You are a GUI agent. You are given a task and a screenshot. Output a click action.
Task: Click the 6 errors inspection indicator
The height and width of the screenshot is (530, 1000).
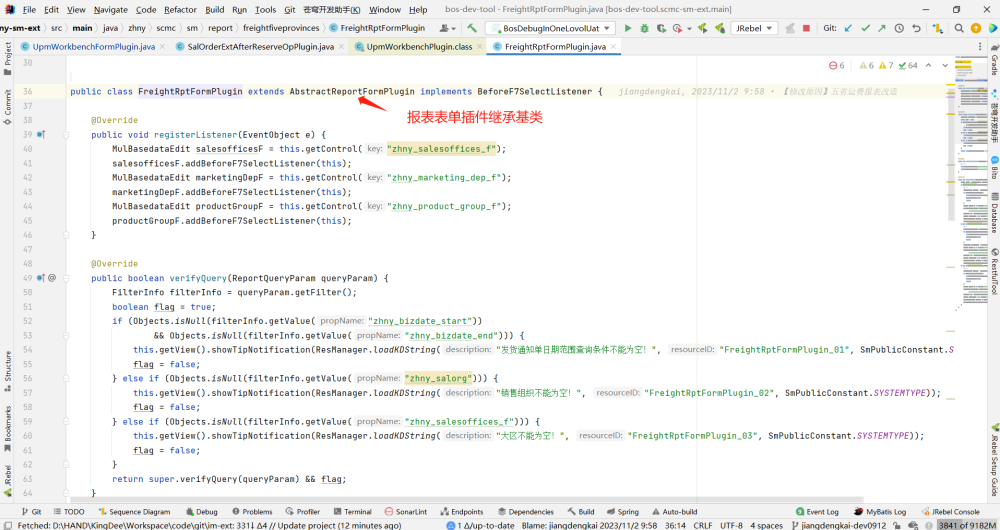(837, 65)
